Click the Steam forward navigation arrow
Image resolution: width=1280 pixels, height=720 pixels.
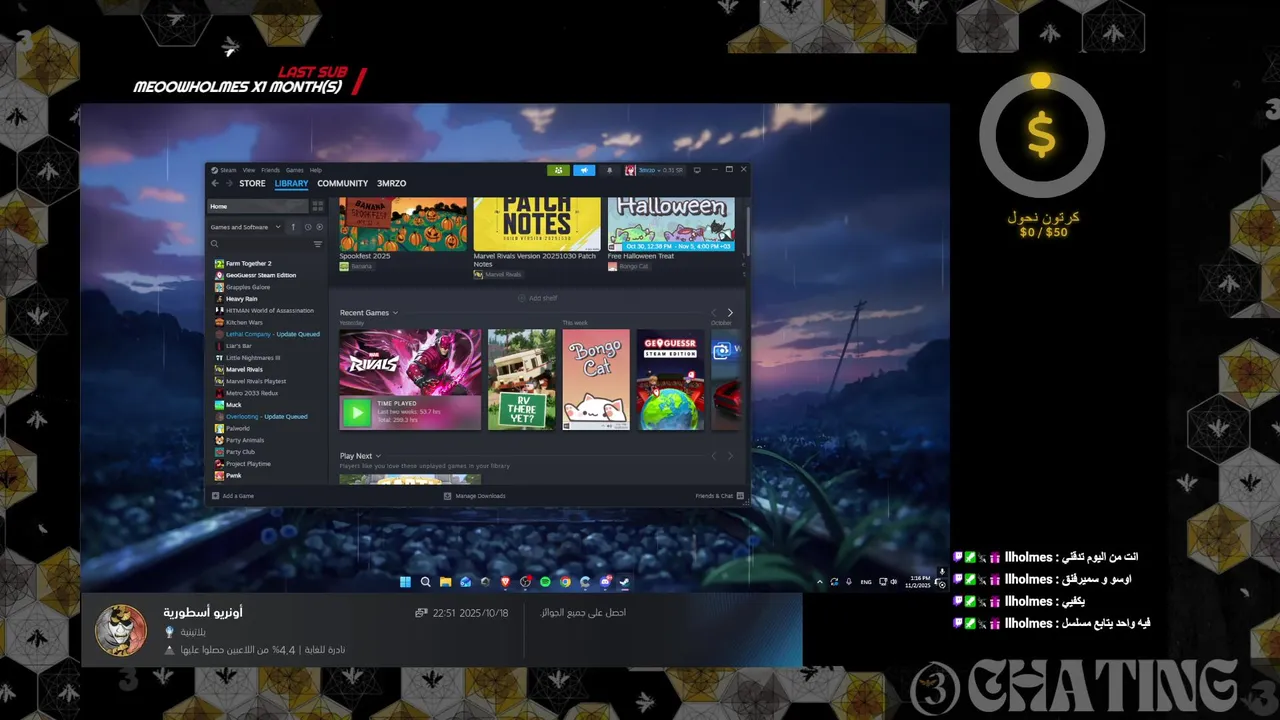click(x=229, y=184)
